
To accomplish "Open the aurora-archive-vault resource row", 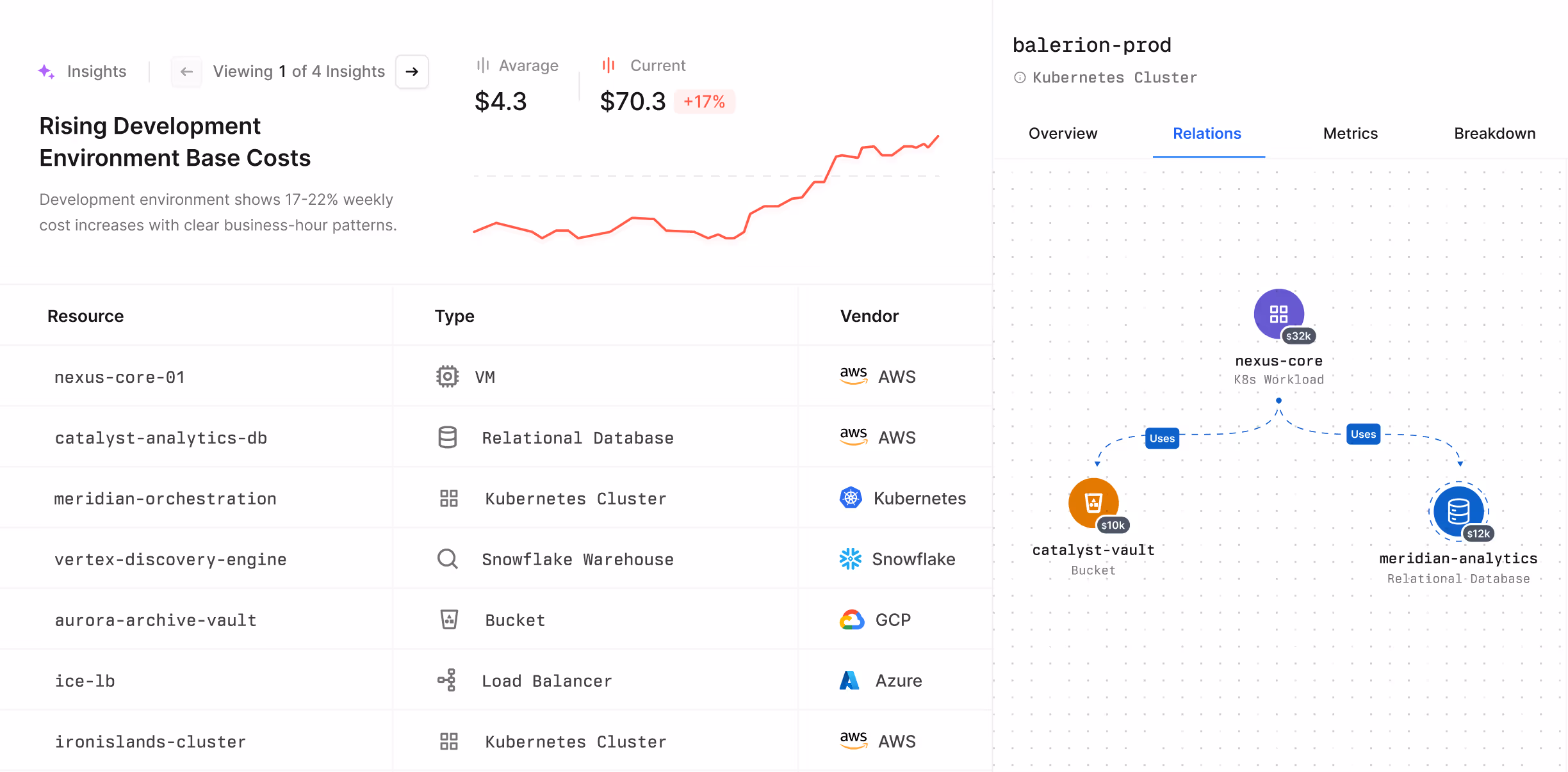I will pos(496,620).
